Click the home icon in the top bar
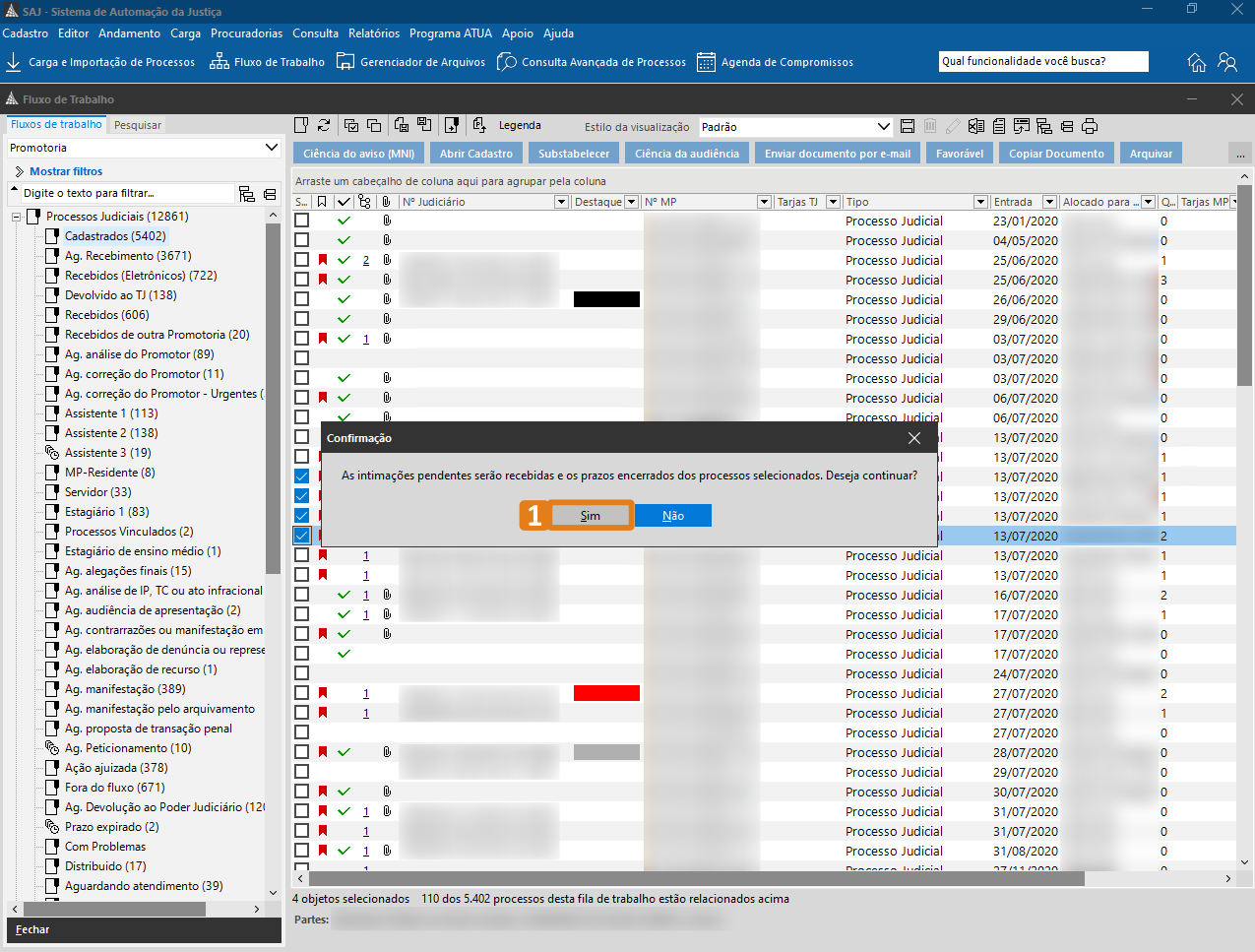1255x952 pixels. click(1197, 62)
